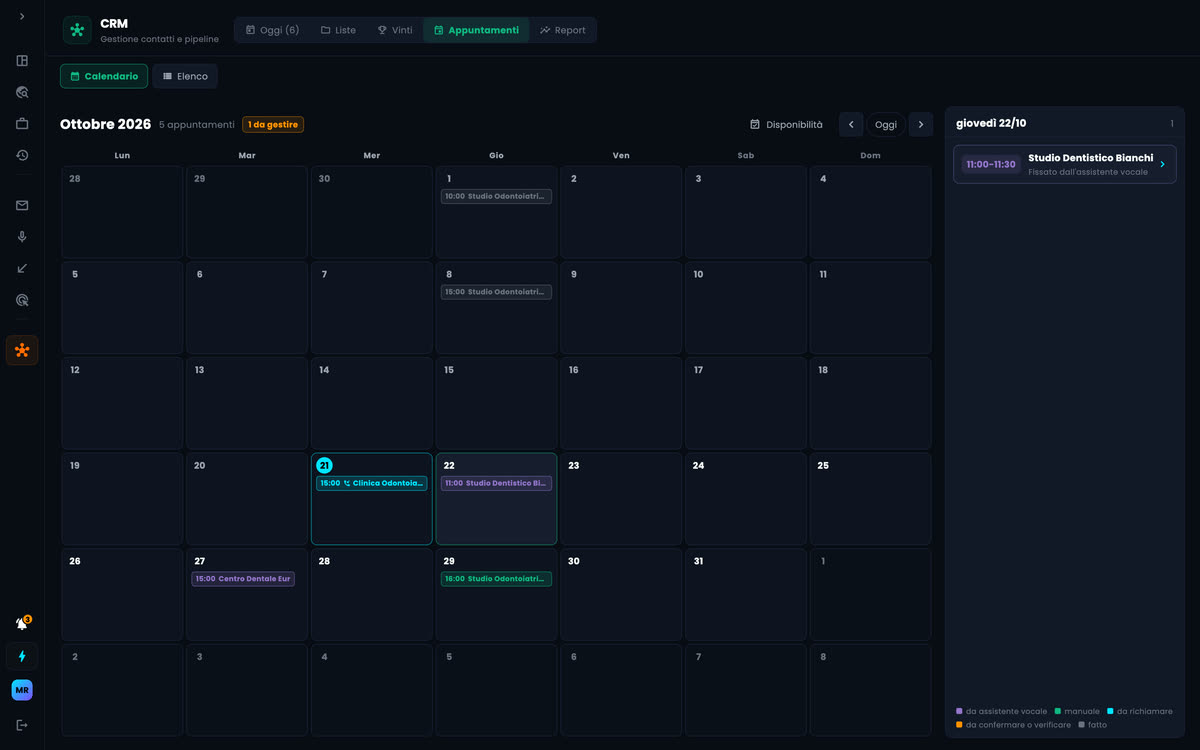Open 11:00 Studio Dentistico appointment on 22
The width and height of the screenshot is (1200, 750).
(x=496, y=483)
